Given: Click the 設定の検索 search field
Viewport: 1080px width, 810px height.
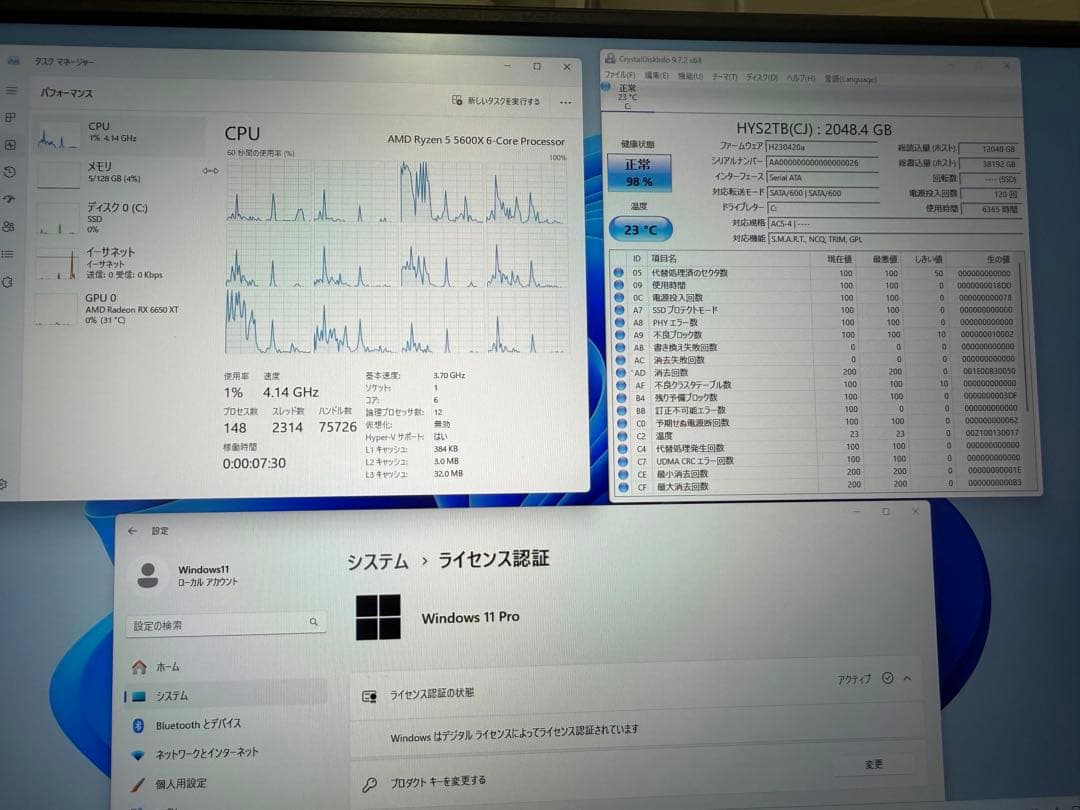Looking at the screenshot, I should 226,624.
